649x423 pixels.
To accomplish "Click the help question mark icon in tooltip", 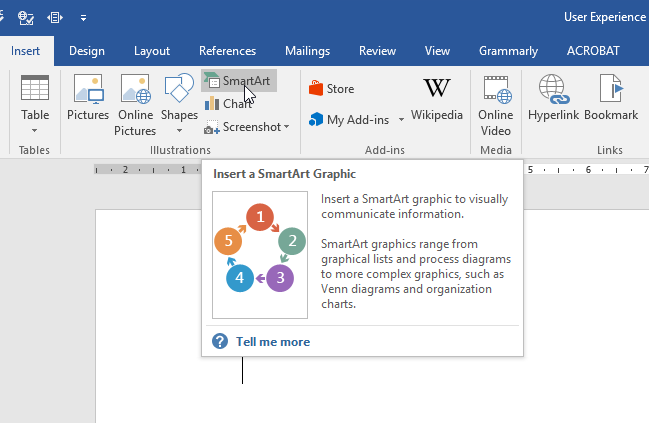I will point(220,341).
